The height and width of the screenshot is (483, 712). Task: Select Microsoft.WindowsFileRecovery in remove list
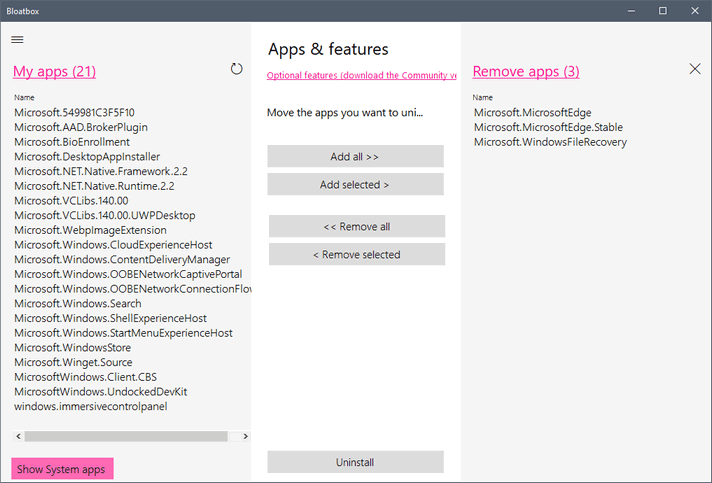click(x=550, y=142)
